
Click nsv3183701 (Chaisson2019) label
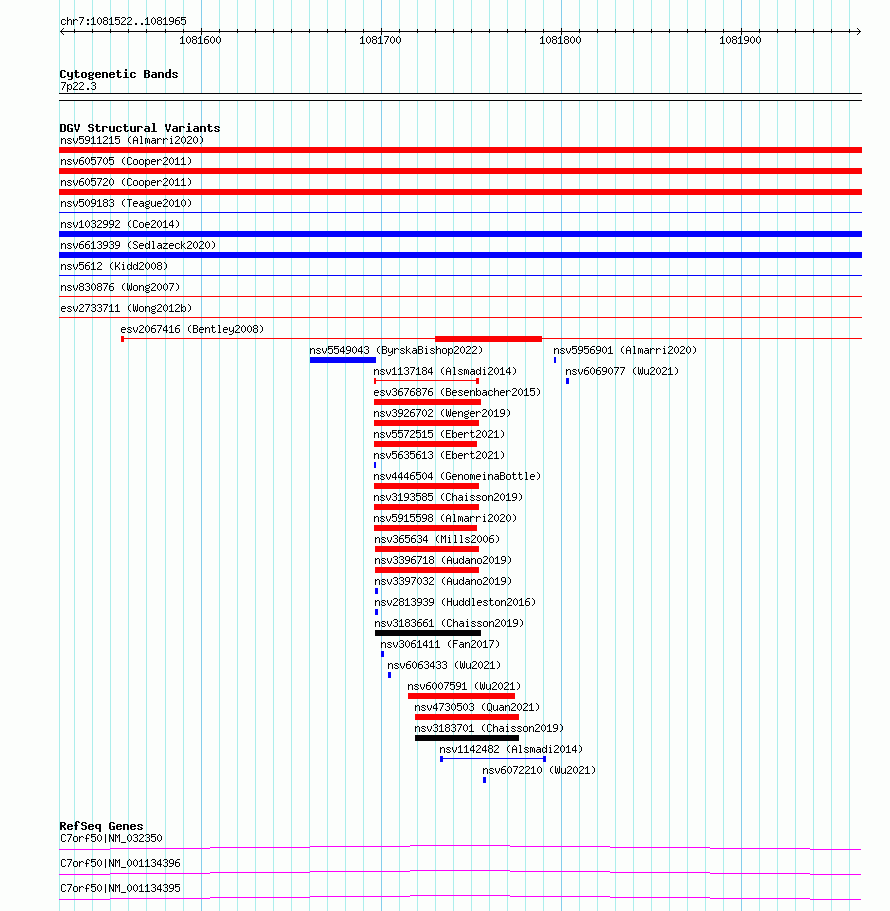(x=489, y=728)
